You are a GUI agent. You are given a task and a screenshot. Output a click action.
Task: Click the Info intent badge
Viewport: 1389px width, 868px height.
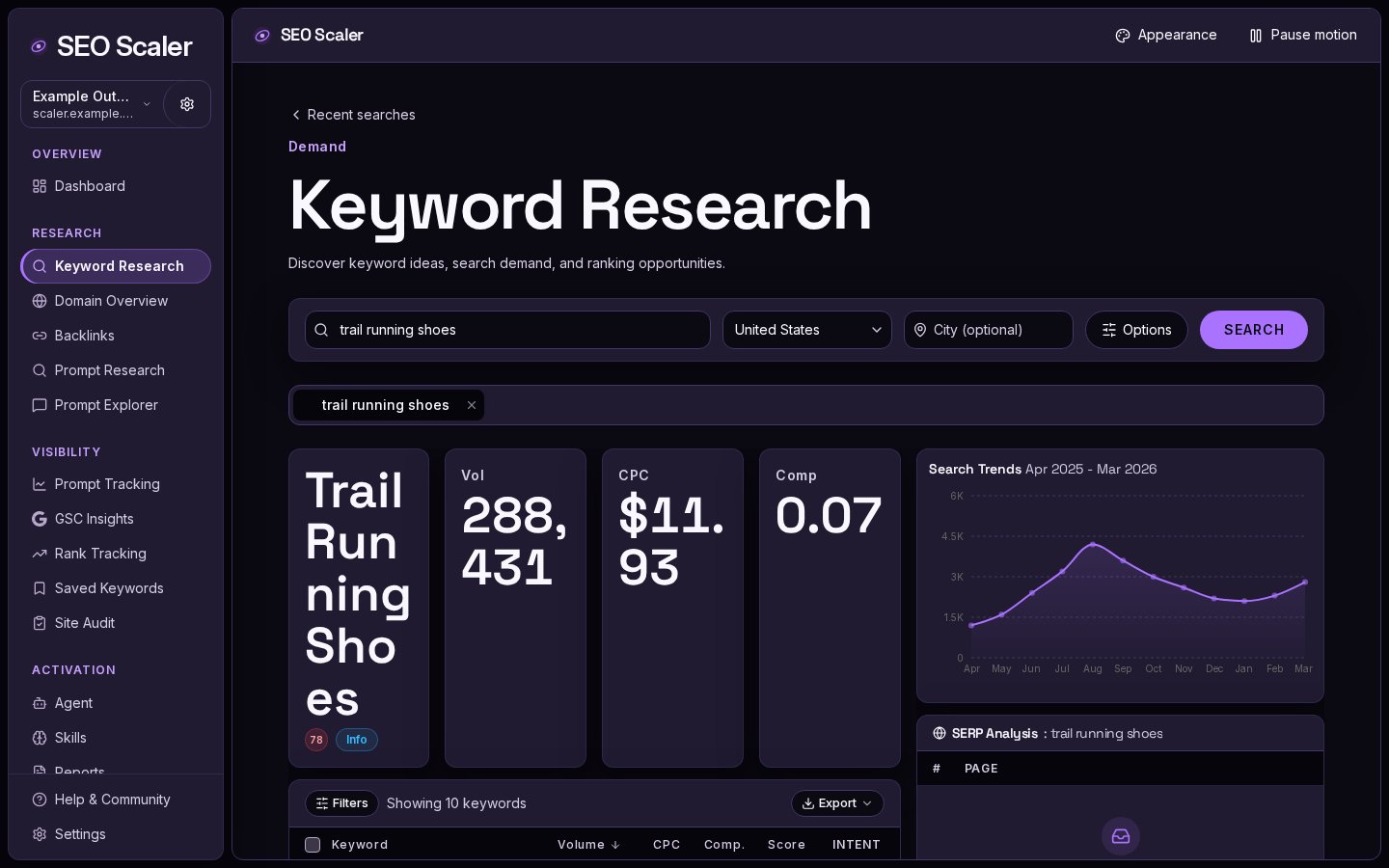357,740
